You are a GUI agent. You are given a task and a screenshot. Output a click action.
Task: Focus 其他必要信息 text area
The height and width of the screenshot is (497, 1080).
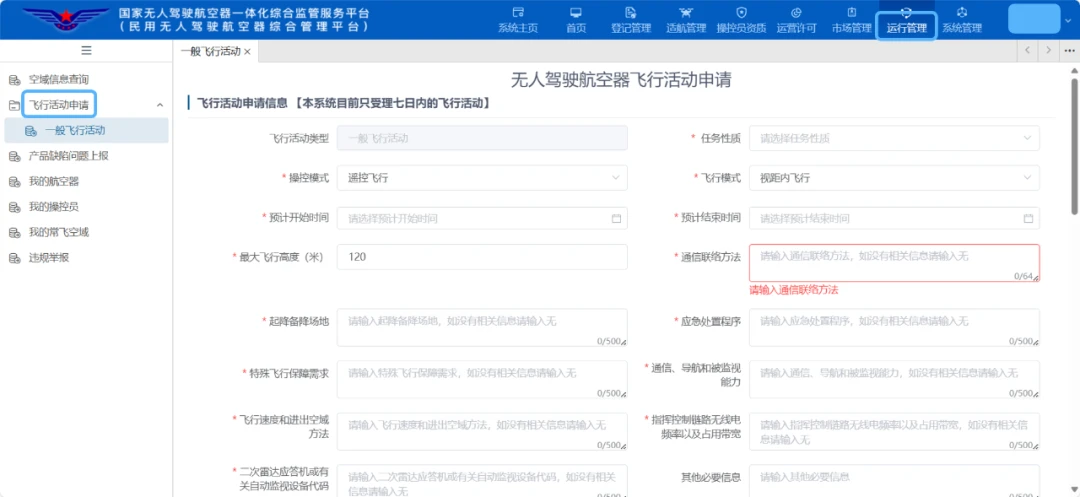click(x=894, y=480)
